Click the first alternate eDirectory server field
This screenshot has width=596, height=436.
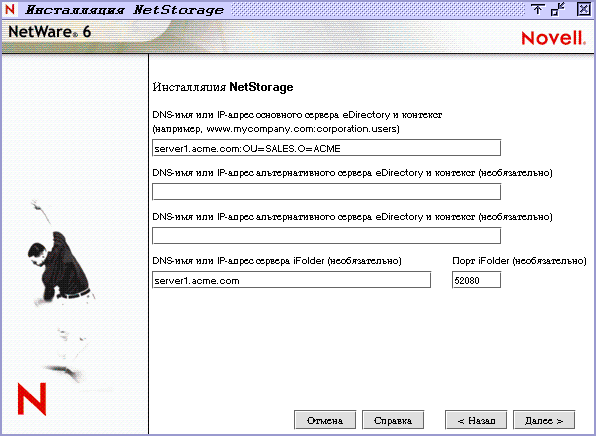point(327,192)
